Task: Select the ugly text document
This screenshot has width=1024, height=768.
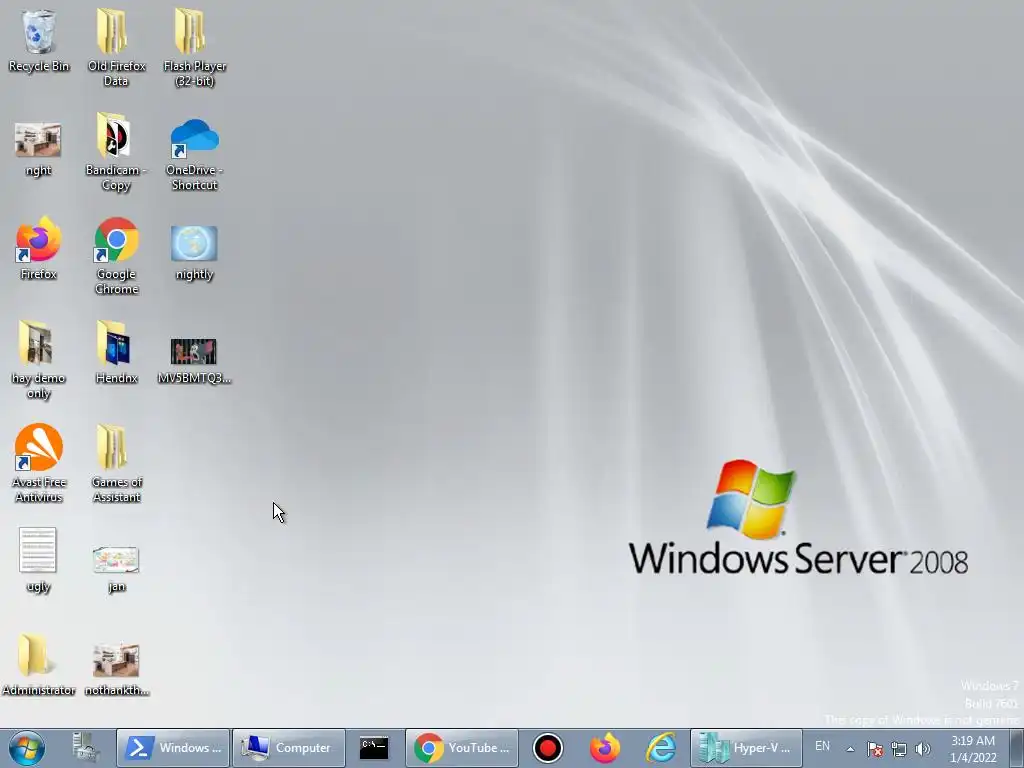Action: pos(39,560)
